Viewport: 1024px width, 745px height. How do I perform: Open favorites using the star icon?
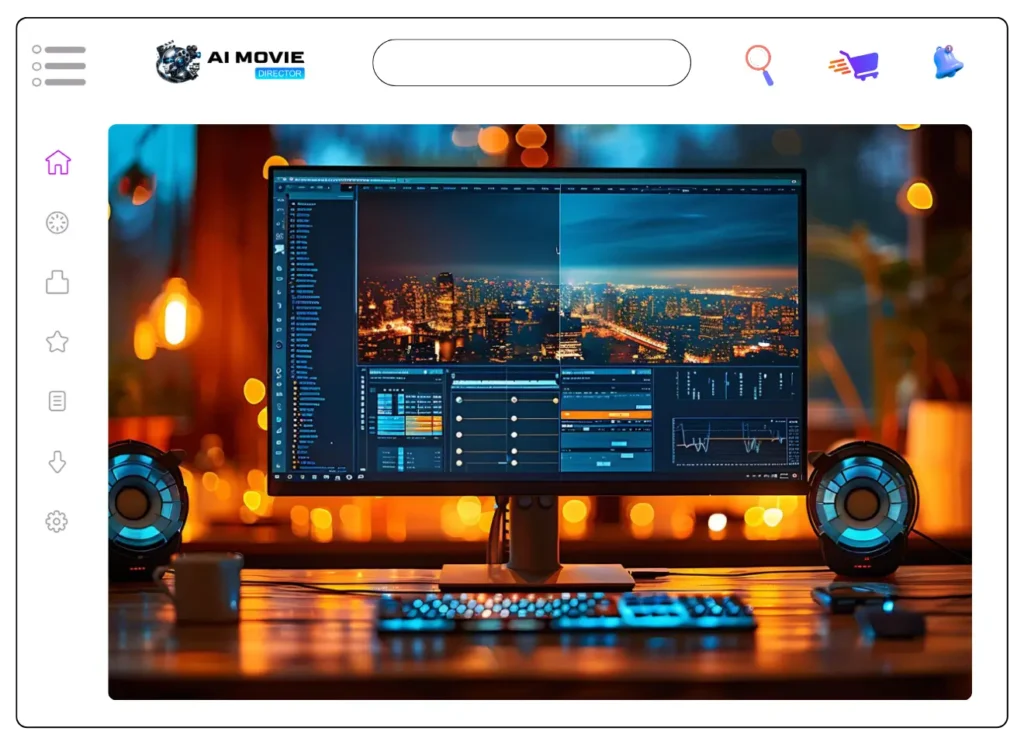point(57,342)
